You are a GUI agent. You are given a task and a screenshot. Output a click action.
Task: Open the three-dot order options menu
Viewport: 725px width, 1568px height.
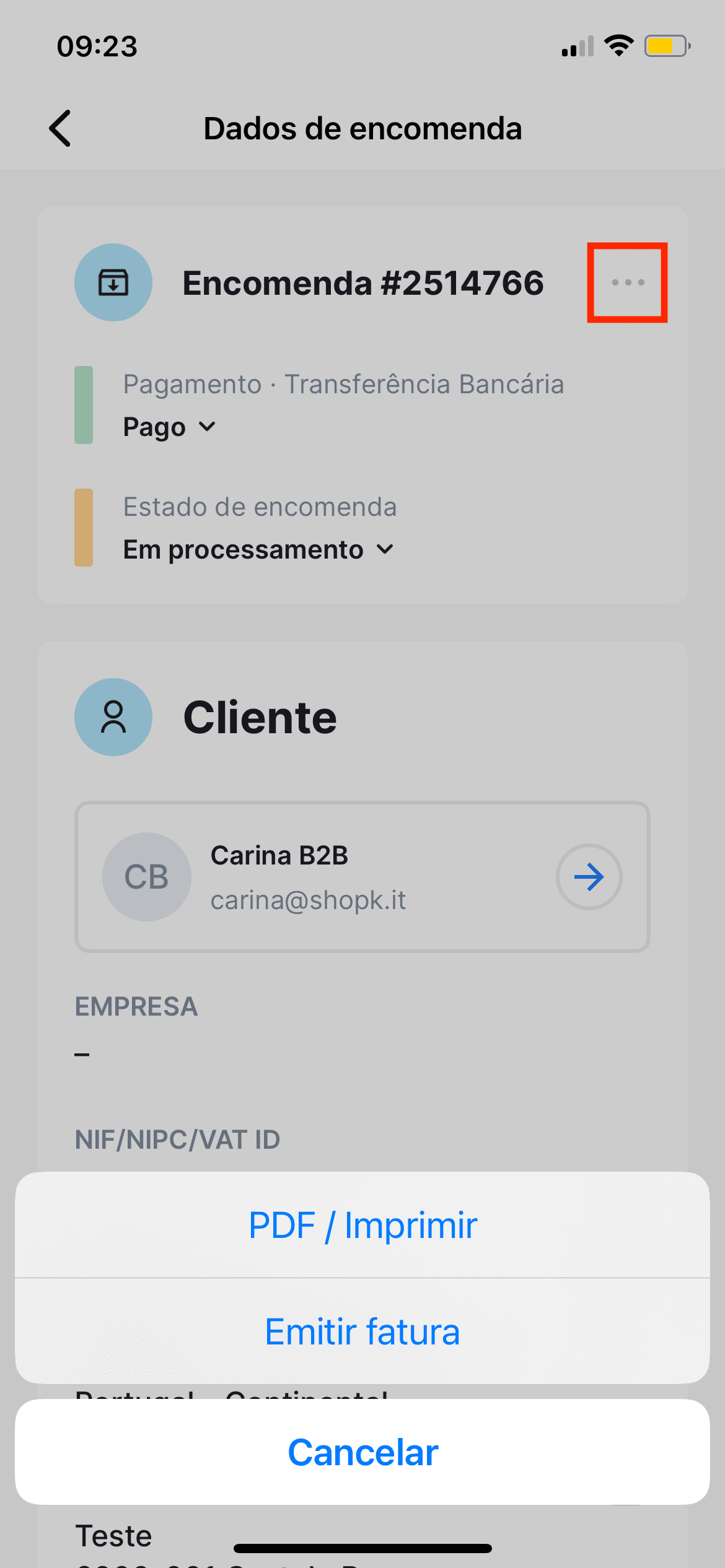pos(627,282)
